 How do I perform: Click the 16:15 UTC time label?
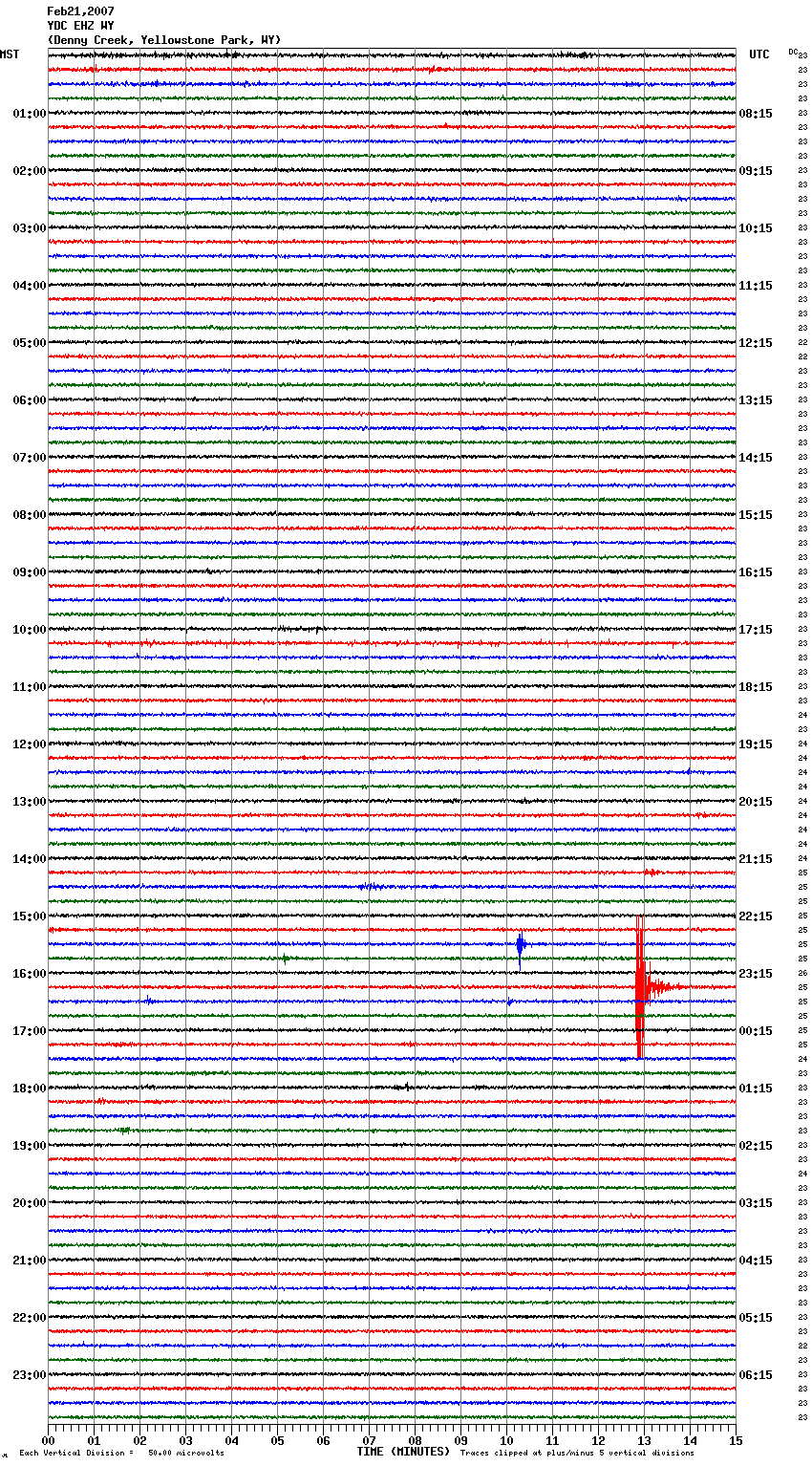click(x=756, y=572)
